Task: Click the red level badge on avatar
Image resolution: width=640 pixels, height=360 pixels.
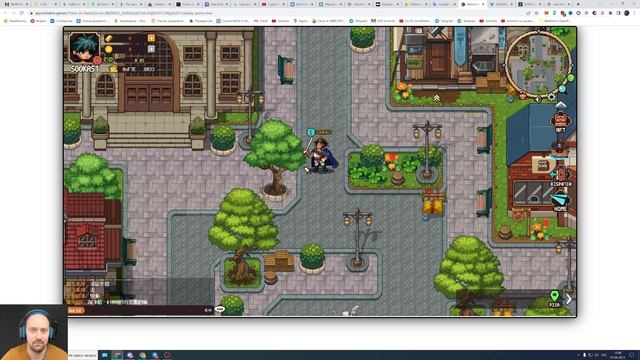Action: [97, 60]
